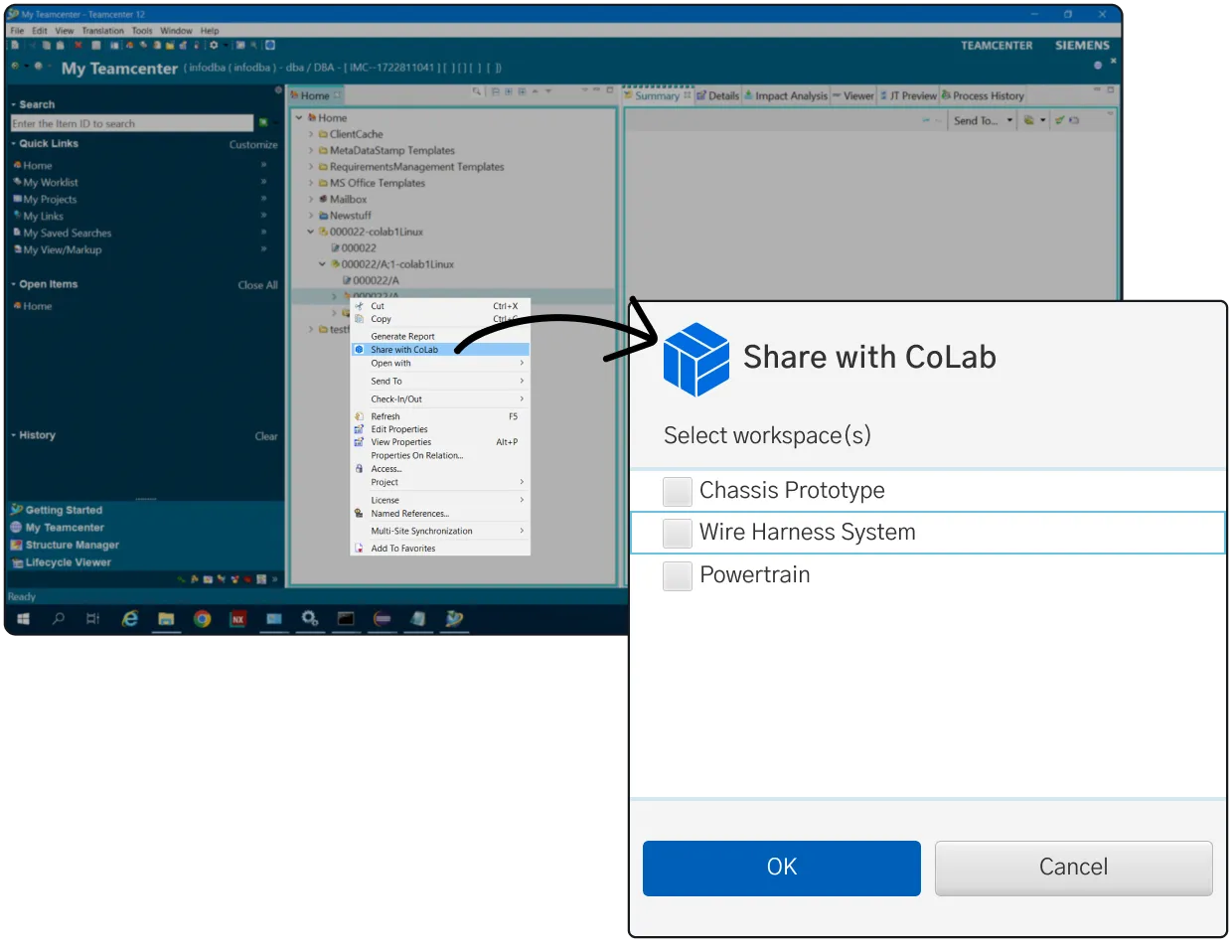Expand the Open with submenu arrow

[x=522, y=363]
